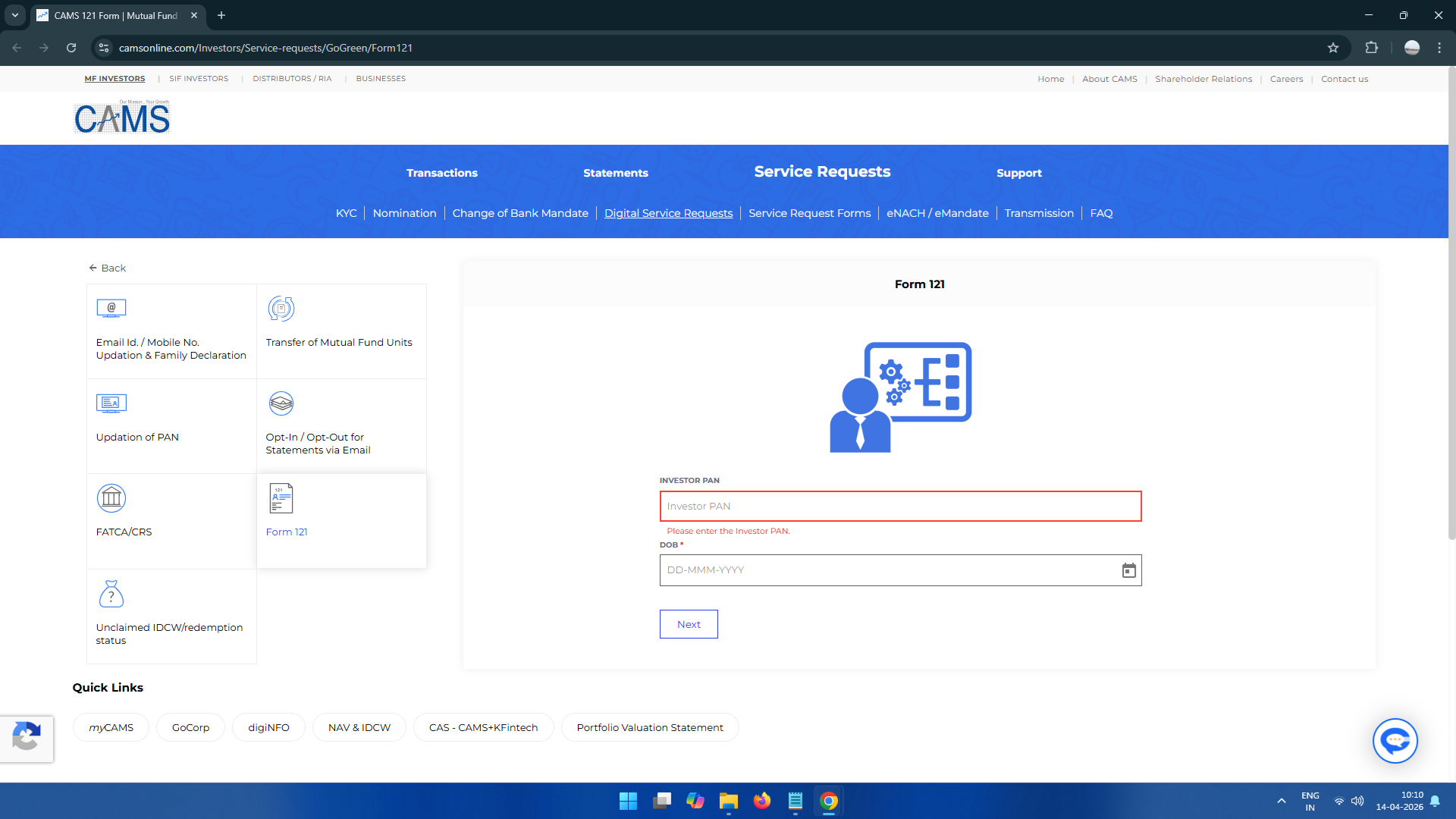
Task: Click the Investor PAN input field
Action: tap(900, 507)
